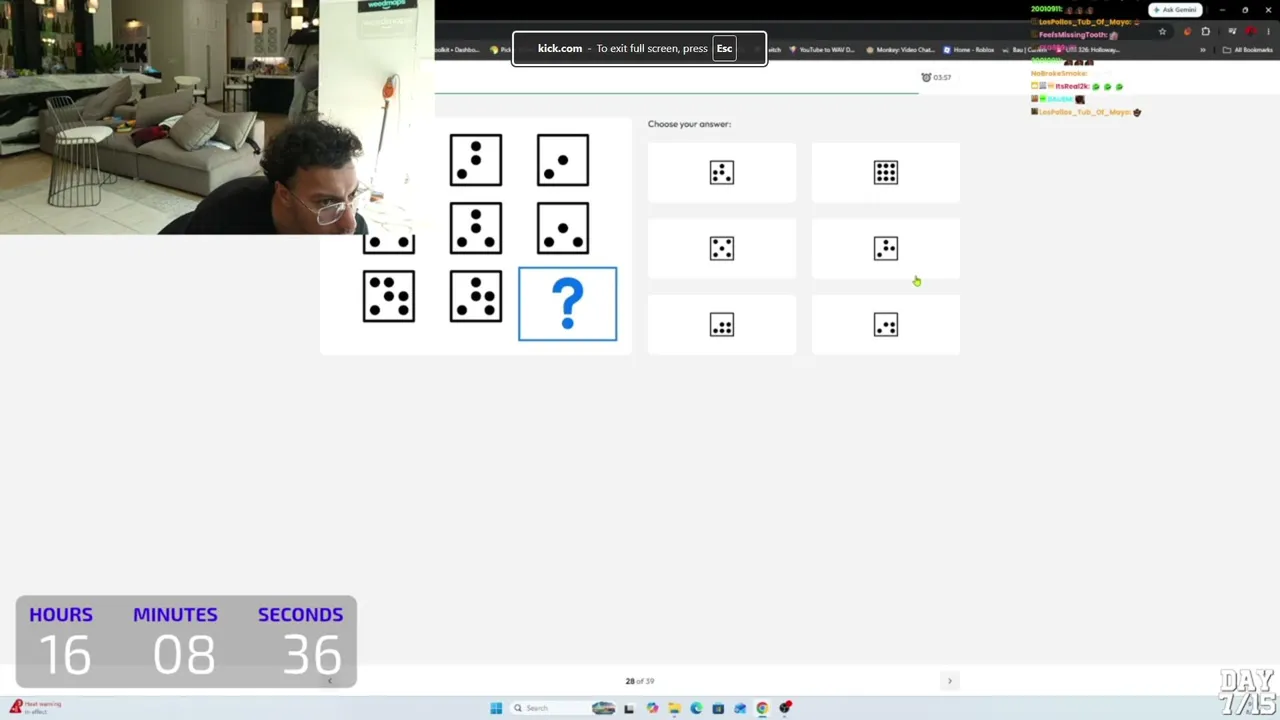The width and height of the screenshot is (1280, 720).
Task: Click the four-dot tile in the puzzle's middle row
Action: (476, 228)
